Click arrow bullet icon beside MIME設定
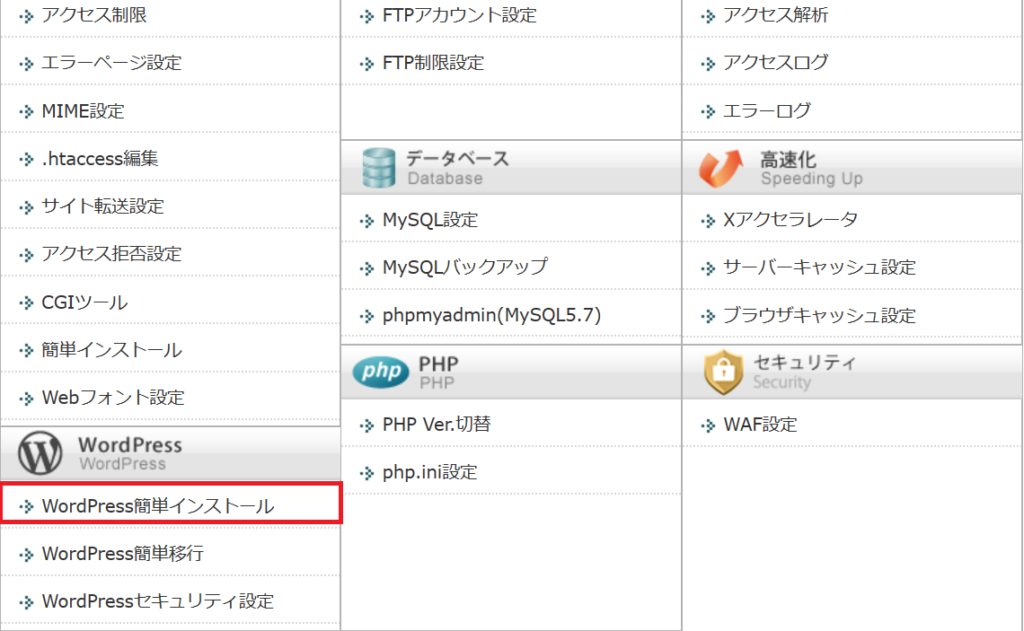Viewport: 1024px width, 631px height. pos(26,112)
